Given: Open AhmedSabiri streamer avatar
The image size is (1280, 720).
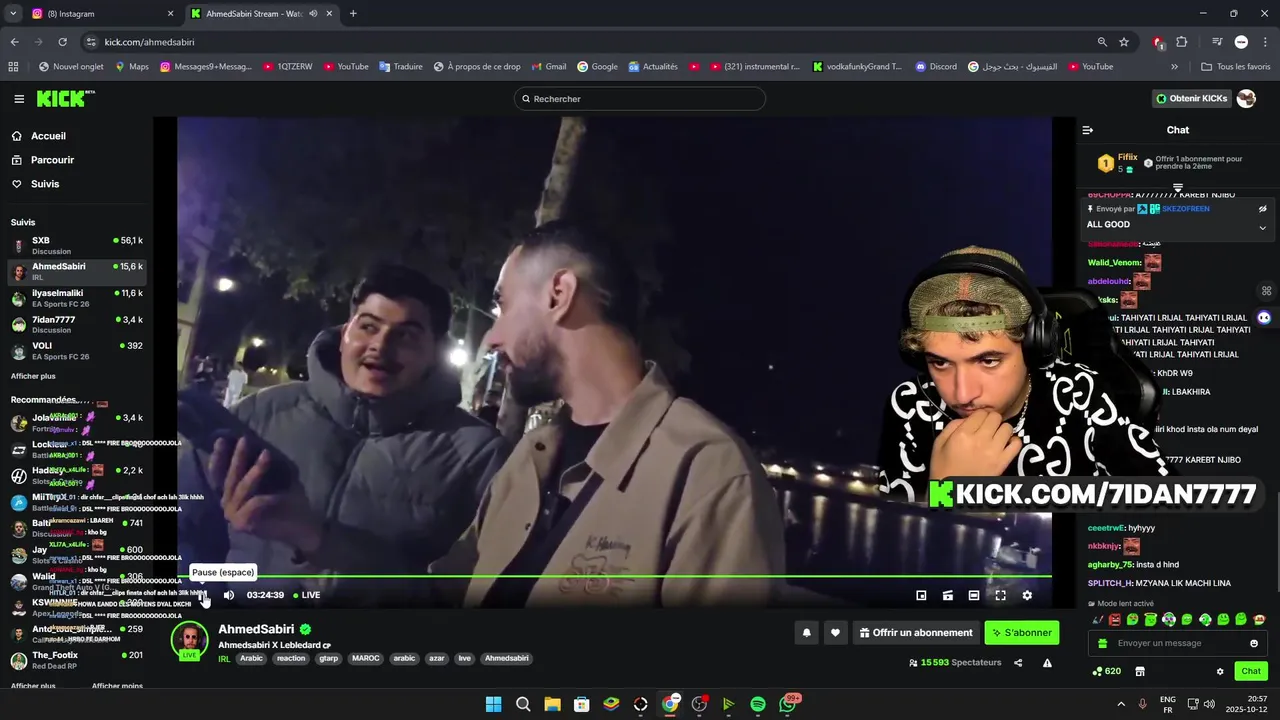Looking at the screenshot, I should (189, 640).
